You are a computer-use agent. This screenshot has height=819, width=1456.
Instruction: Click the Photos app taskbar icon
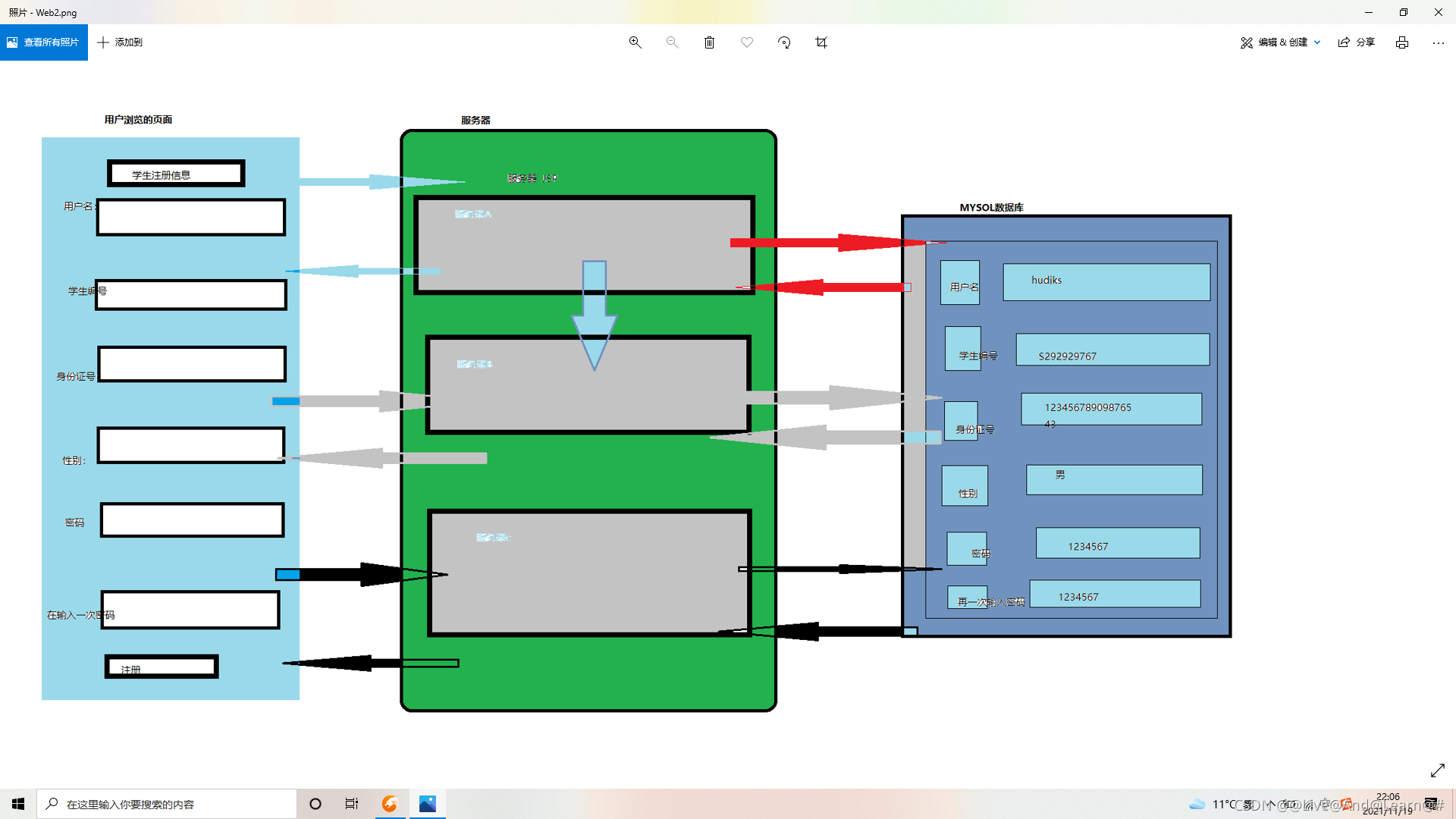[428, 804]
